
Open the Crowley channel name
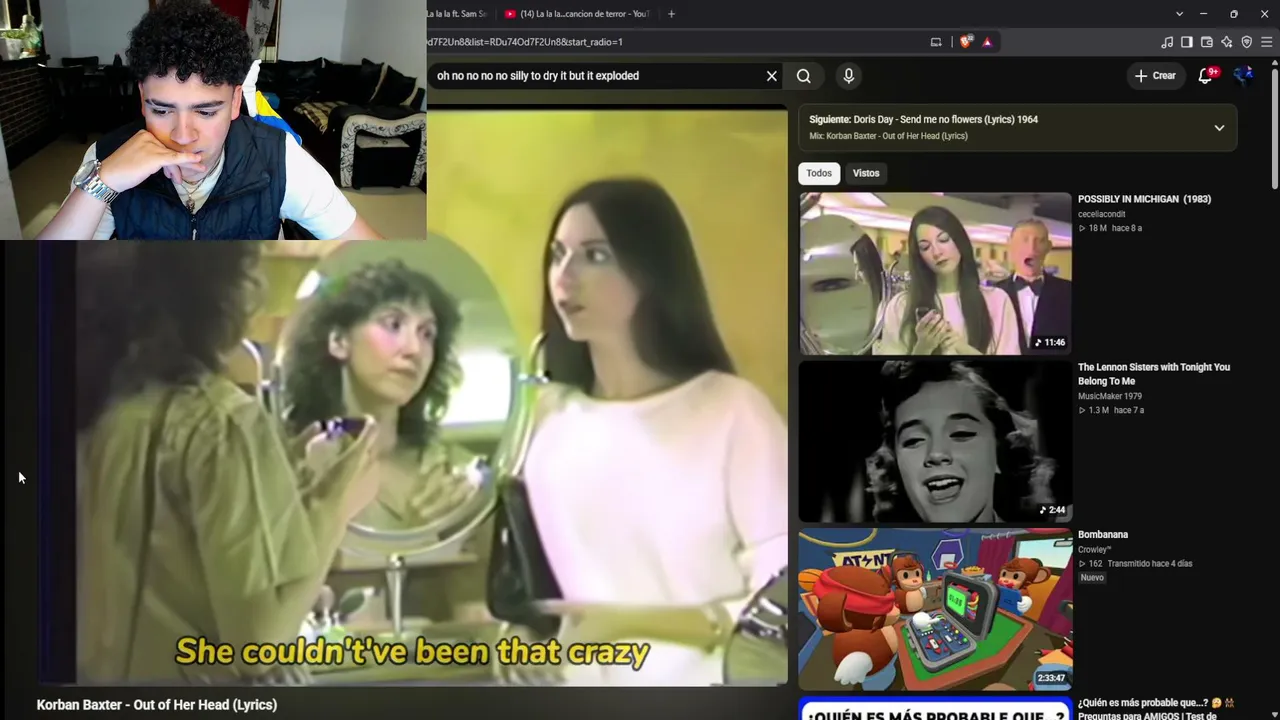(x=1094, y=549)
